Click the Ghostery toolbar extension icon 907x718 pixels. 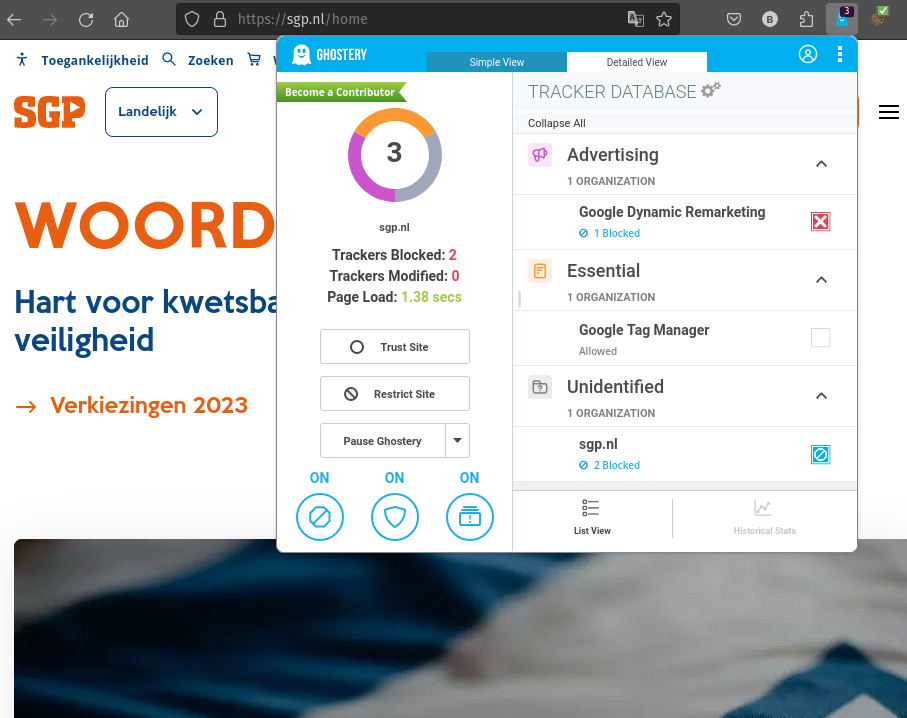(842, 19)
